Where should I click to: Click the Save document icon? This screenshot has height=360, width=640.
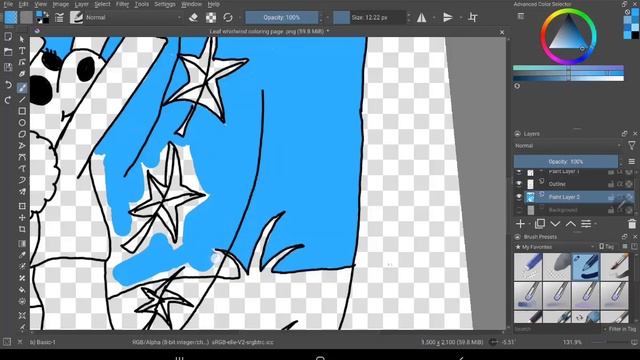click(x=8, y=67)
